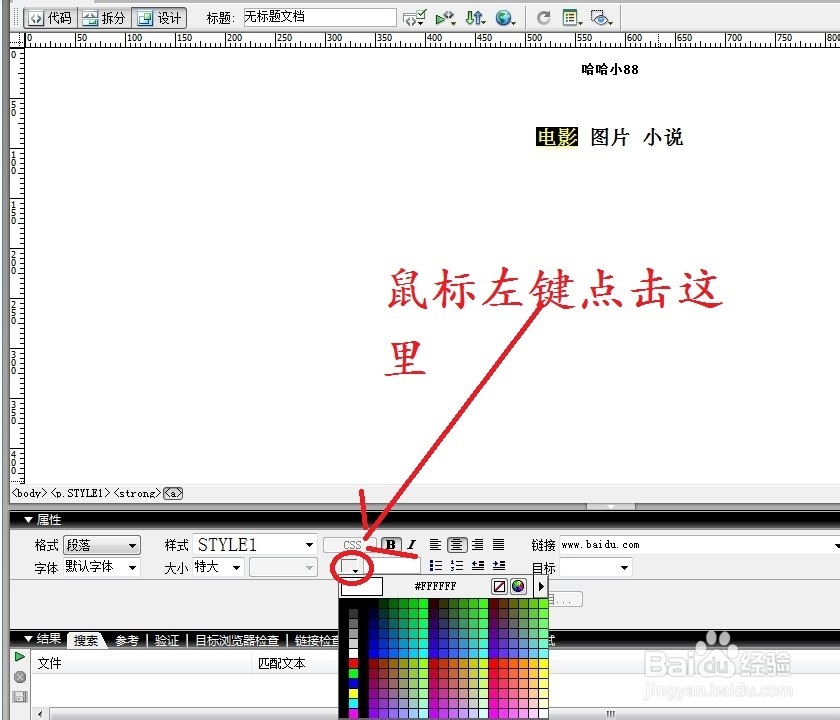Select the <strong> tag in tag selector

137,493
